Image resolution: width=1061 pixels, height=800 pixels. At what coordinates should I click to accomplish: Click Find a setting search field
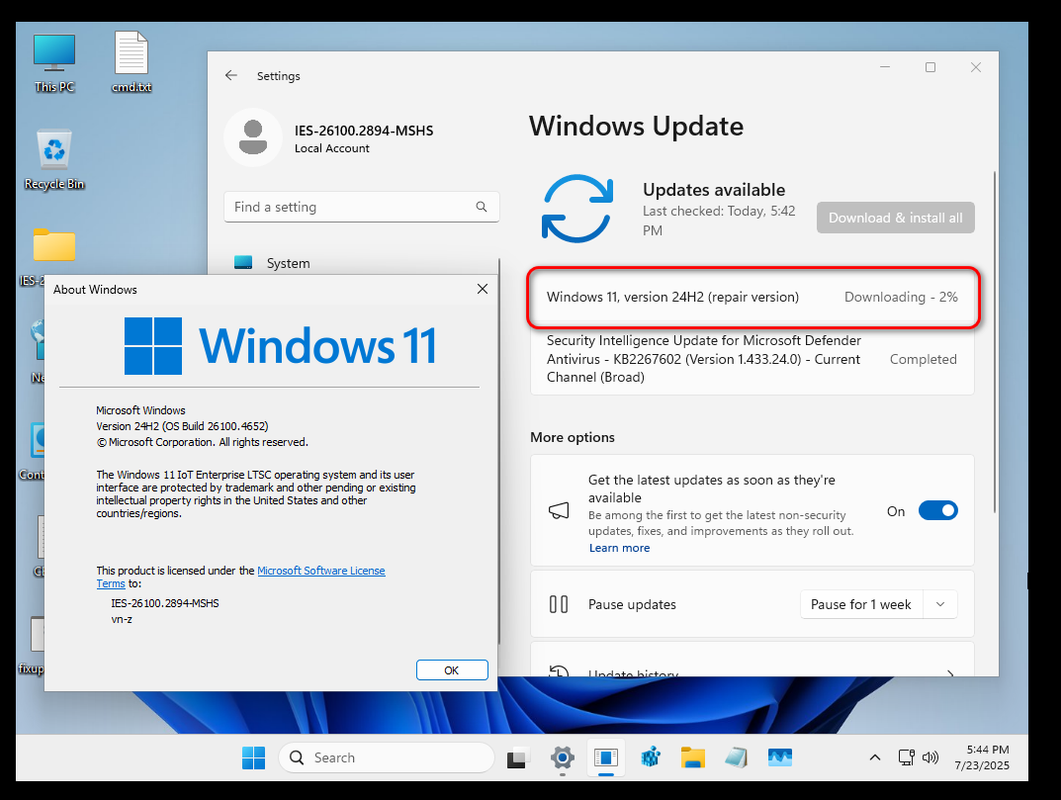pyautogui.click(x=362, y=206)
